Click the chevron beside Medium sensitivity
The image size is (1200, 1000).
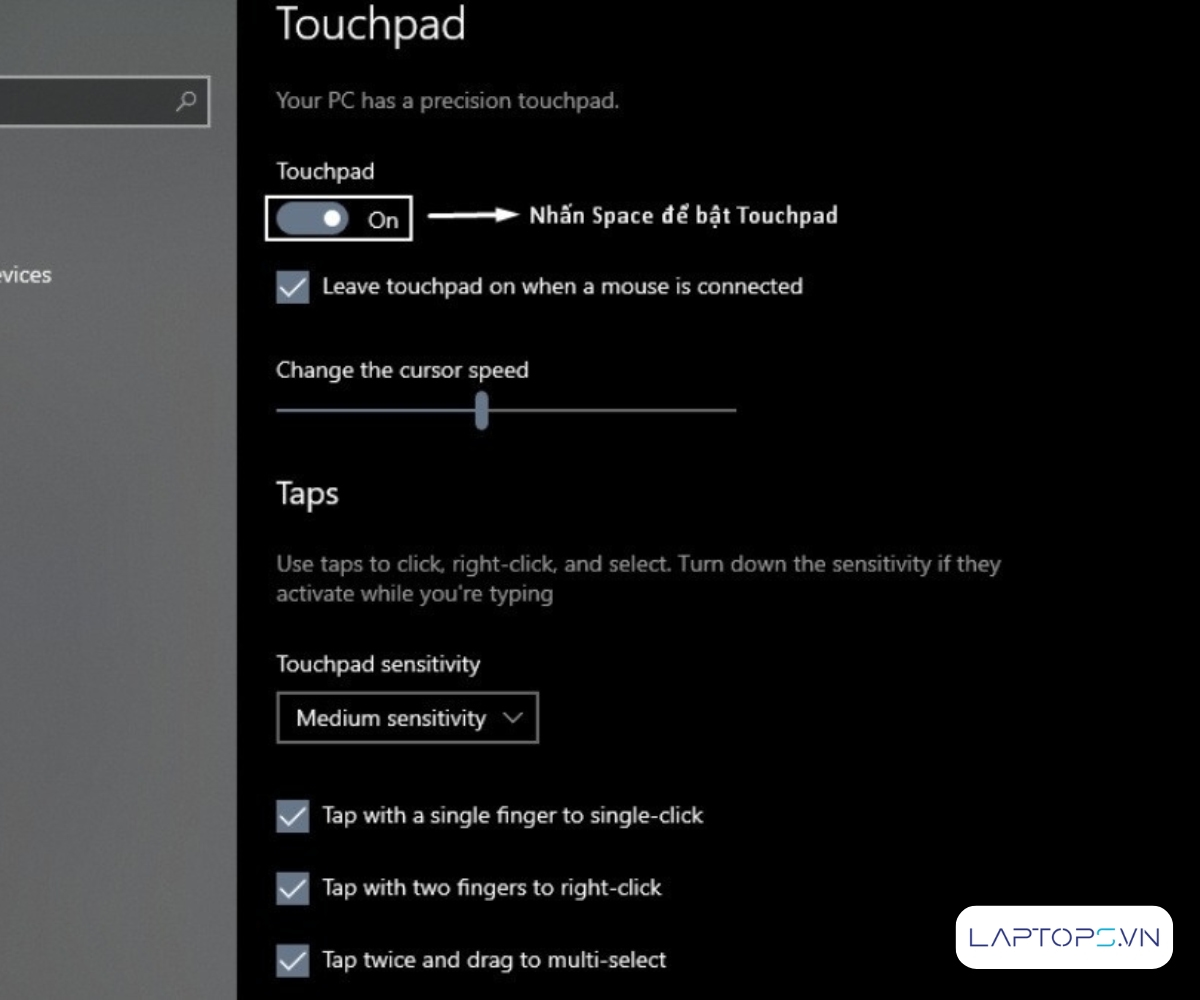click(513, 718)
